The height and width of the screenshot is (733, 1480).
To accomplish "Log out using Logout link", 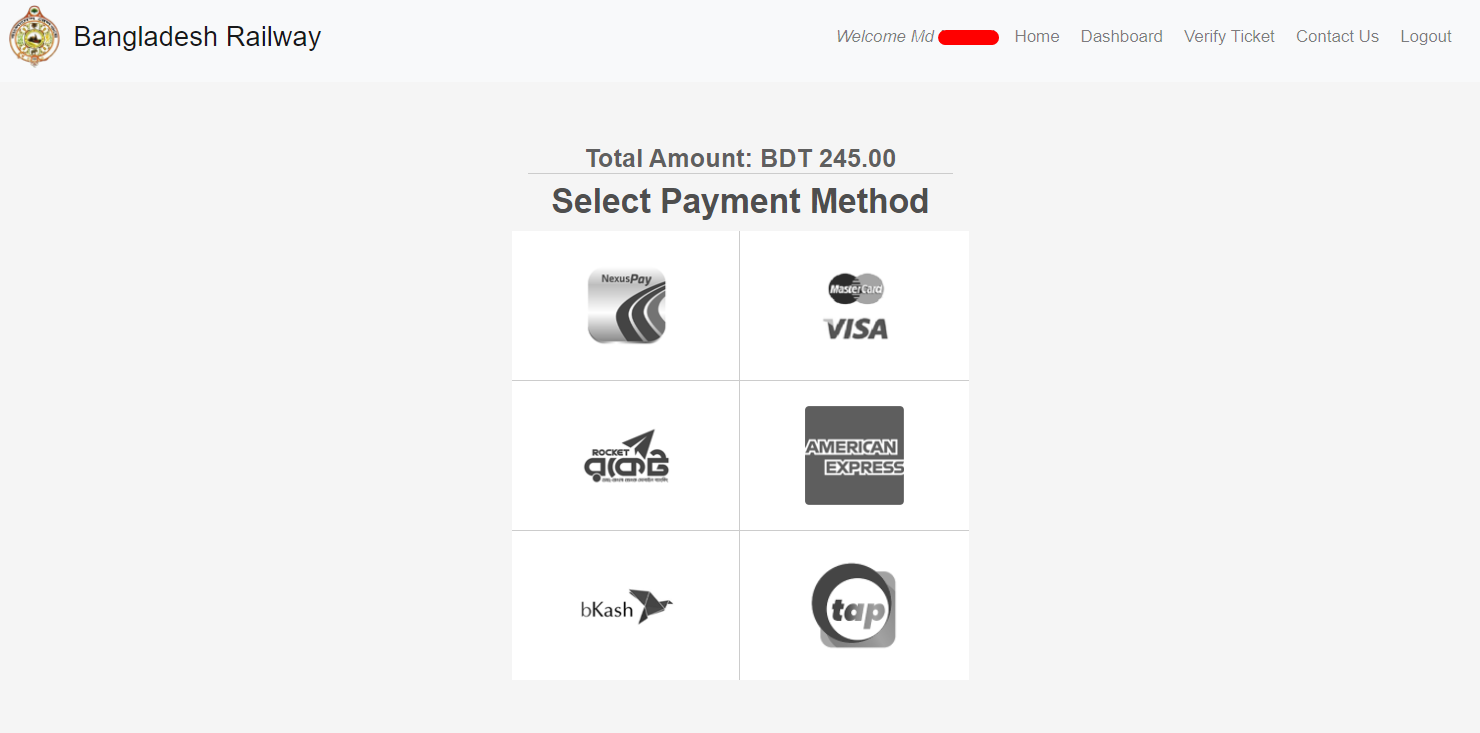I will [1425, 37].
